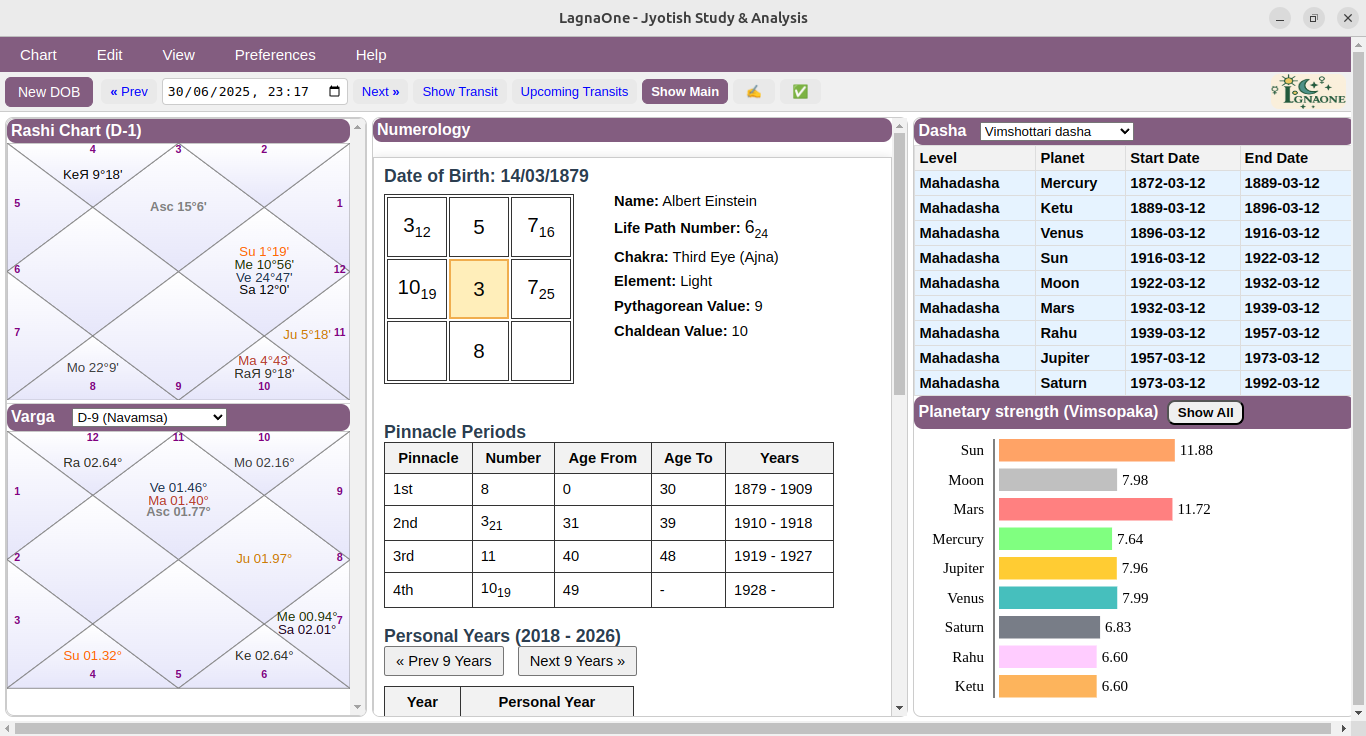The image size is (1366, 736).
Task: Go to the previous date with « Prev
Action: point(129,92)
